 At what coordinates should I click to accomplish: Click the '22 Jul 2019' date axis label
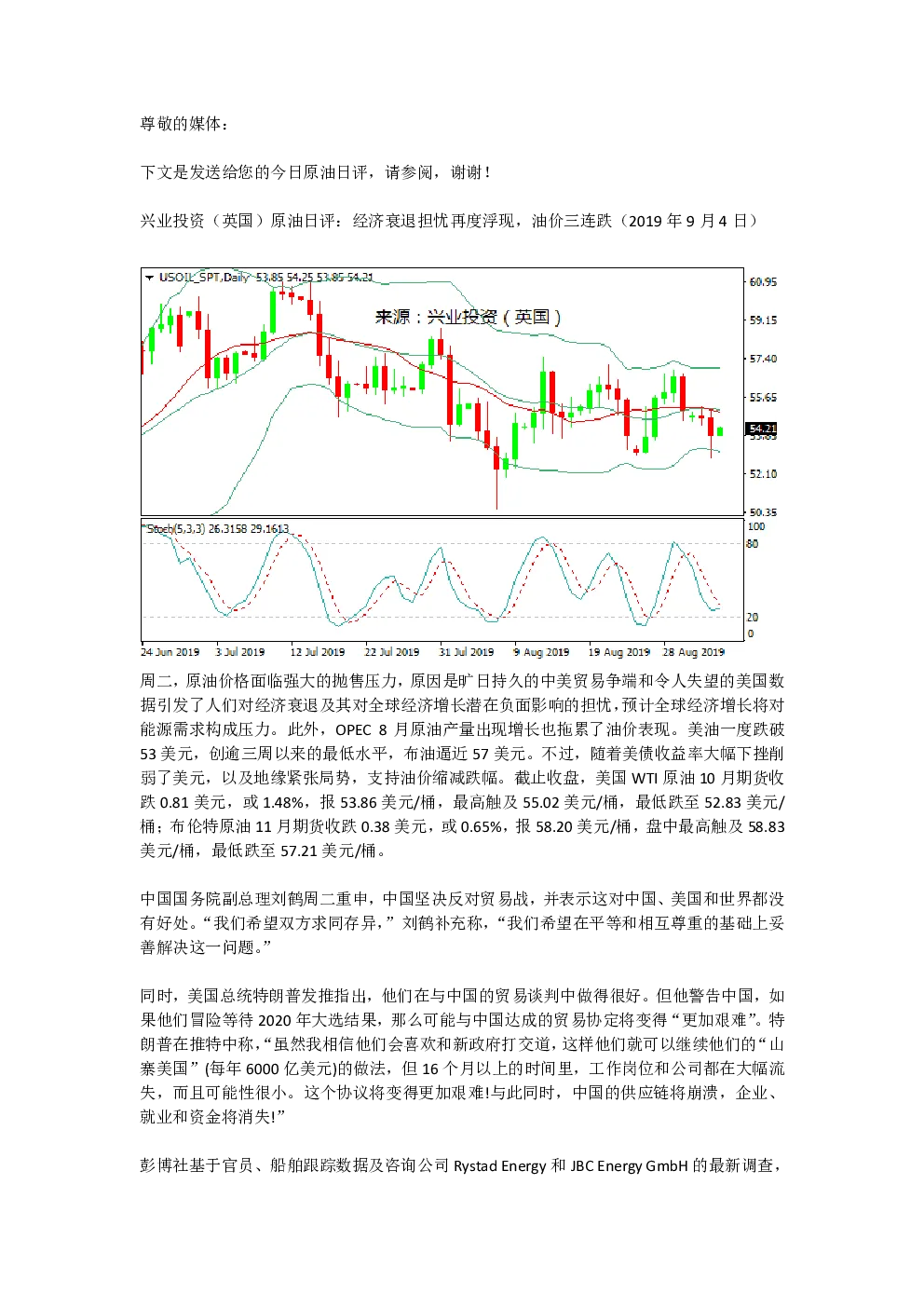(392, 652)
